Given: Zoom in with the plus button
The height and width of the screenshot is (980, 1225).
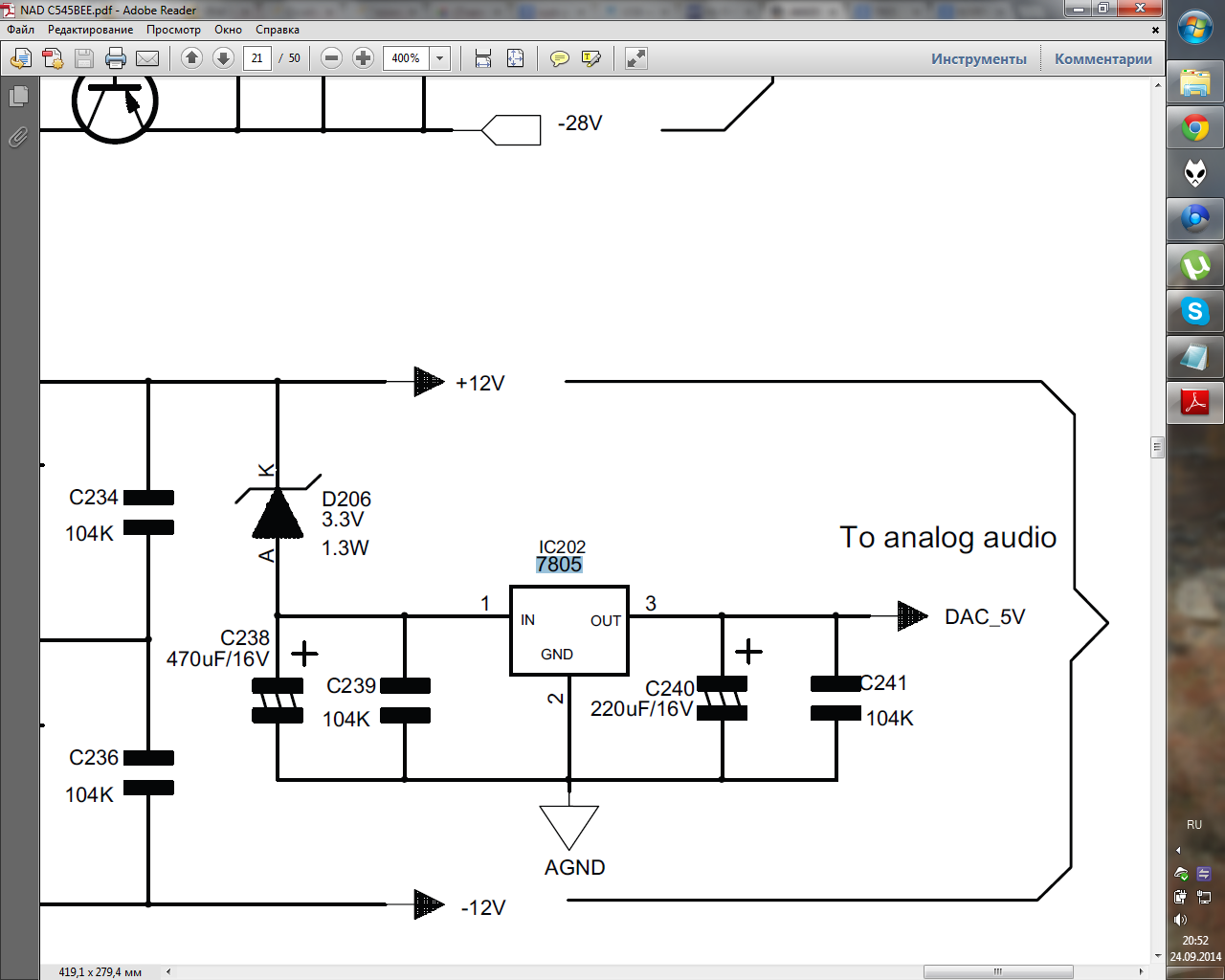Looking at the screenshot, I should click(363, 58).
